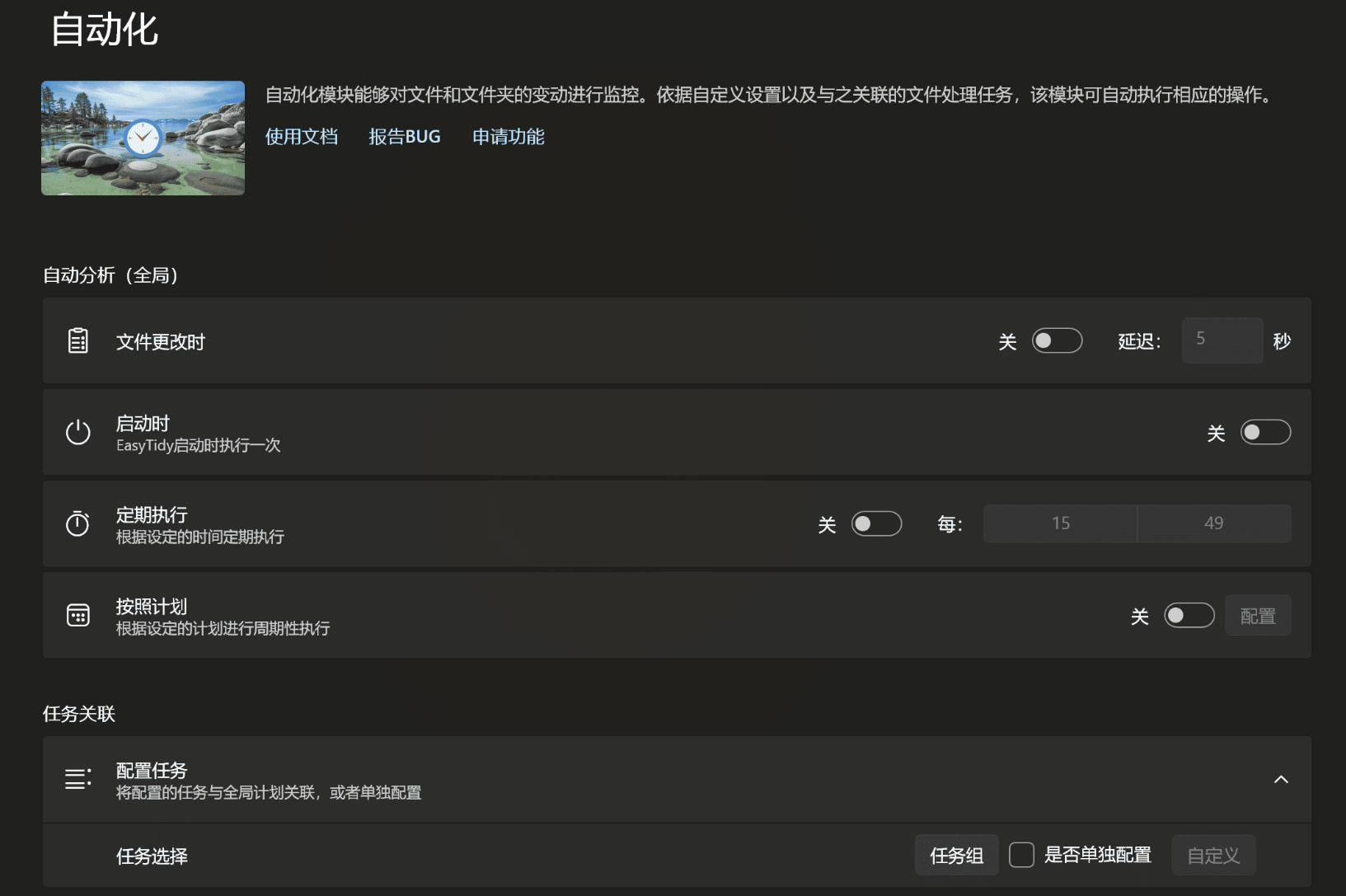Open the 使用文档 link
Screen dimensions: 1346x896
pos(302,137)
